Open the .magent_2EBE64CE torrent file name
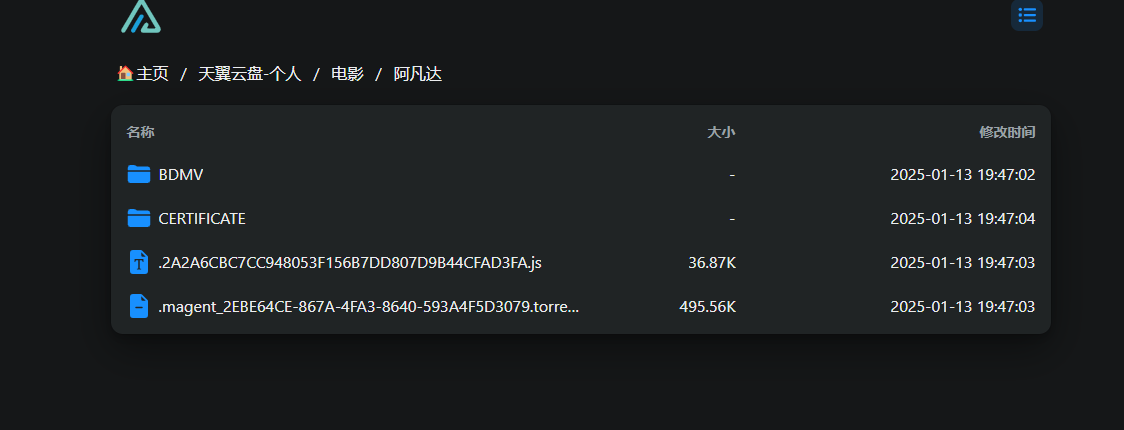This screenshot has width=1124, height=430. (x=368, y=307)
